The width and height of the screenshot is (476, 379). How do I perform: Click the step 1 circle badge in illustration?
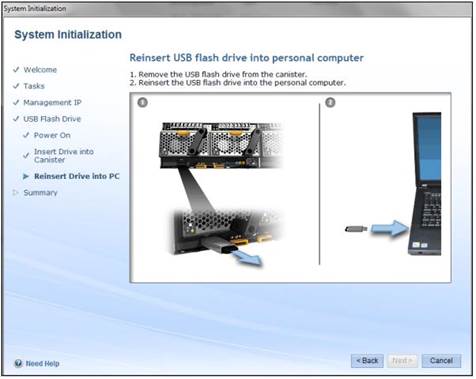pos(143,102)
